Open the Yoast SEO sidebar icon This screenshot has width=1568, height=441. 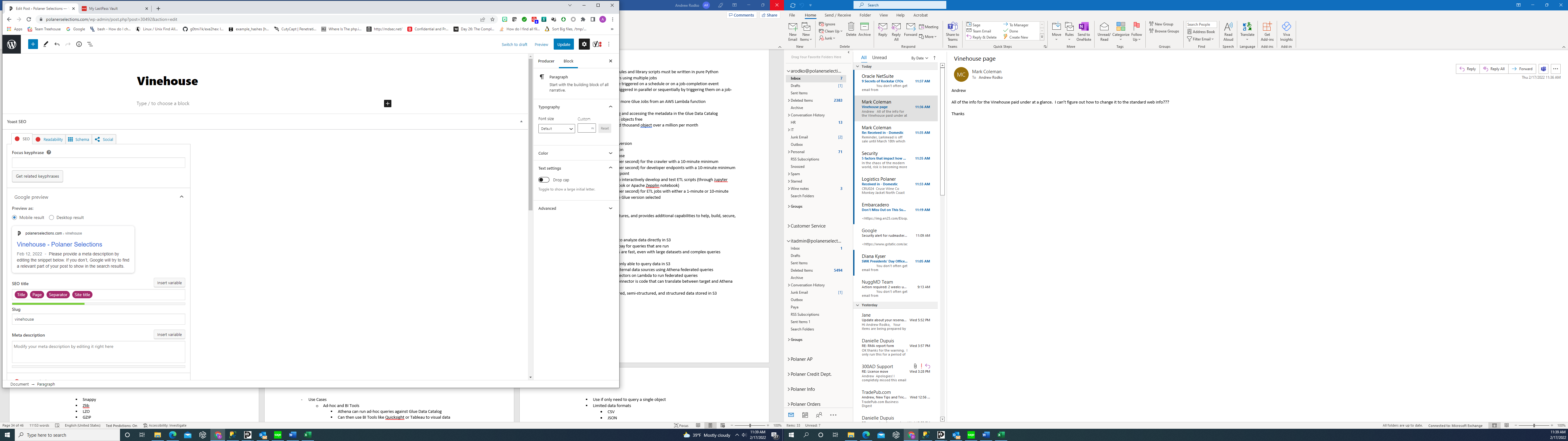tap(597, 44)
